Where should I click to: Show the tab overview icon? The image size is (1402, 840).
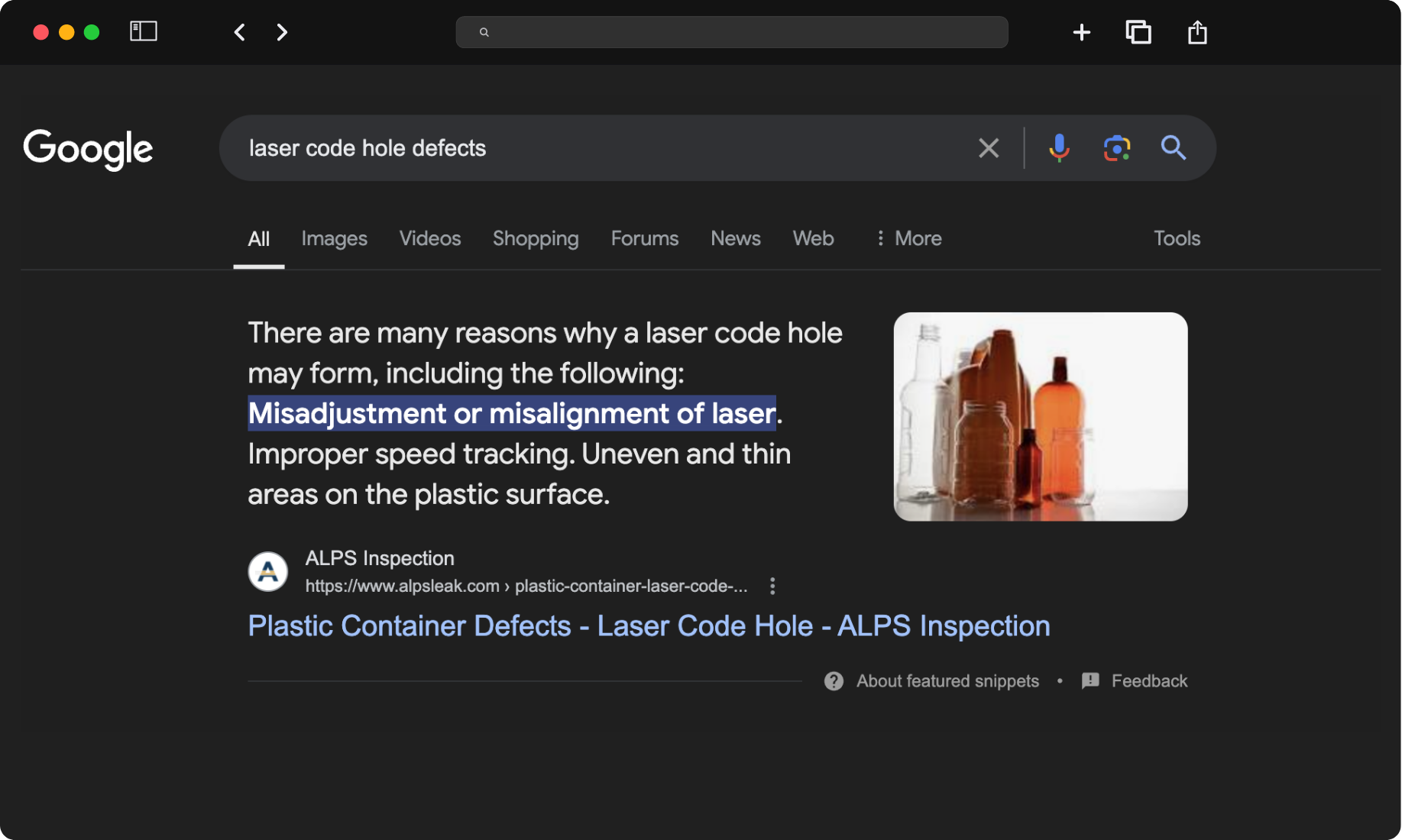[1138, 32]
